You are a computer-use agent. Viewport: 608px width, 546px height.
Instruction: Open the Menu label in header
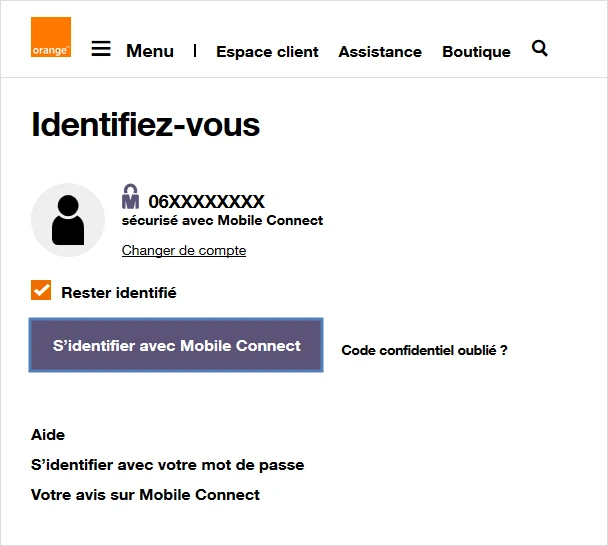[x=150, y=51]
